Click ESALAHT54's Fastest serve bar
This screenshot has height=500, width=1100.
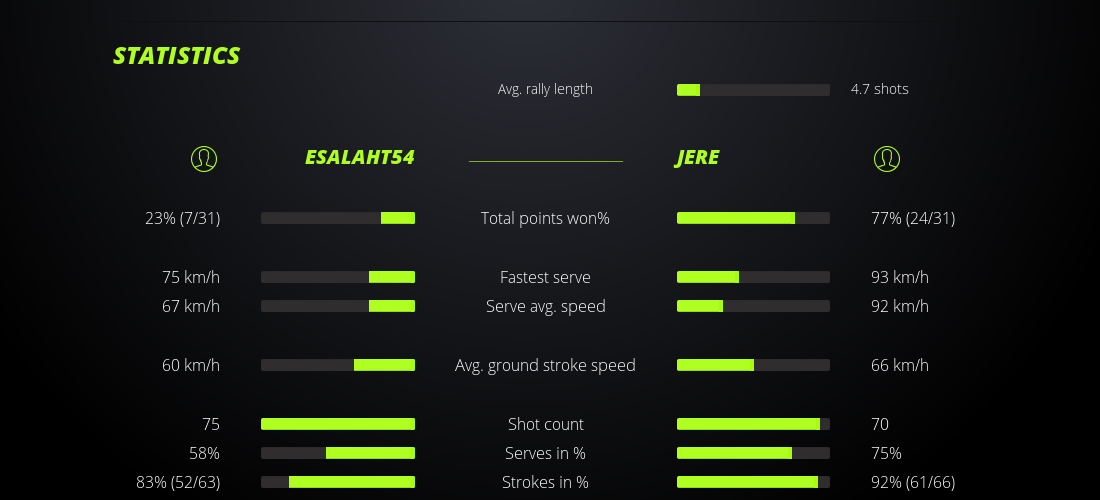point(338,277)
